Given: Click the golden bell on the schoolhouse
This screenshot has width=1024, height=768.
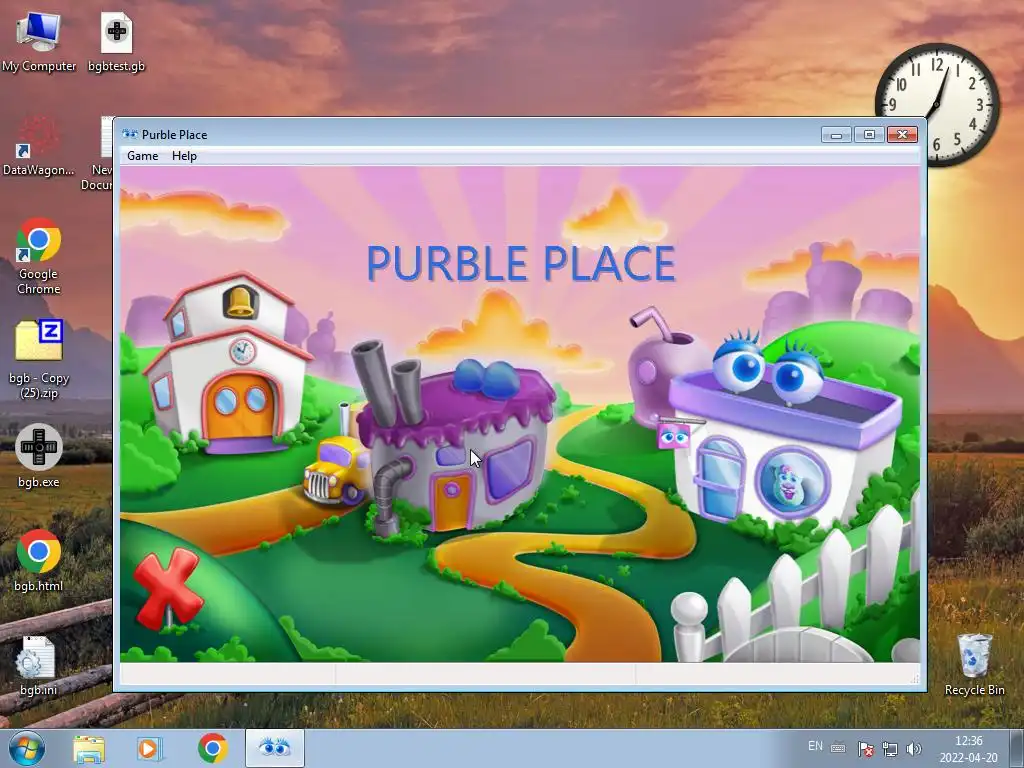Looking at the screenshot, I should click(x=240, y=302).
